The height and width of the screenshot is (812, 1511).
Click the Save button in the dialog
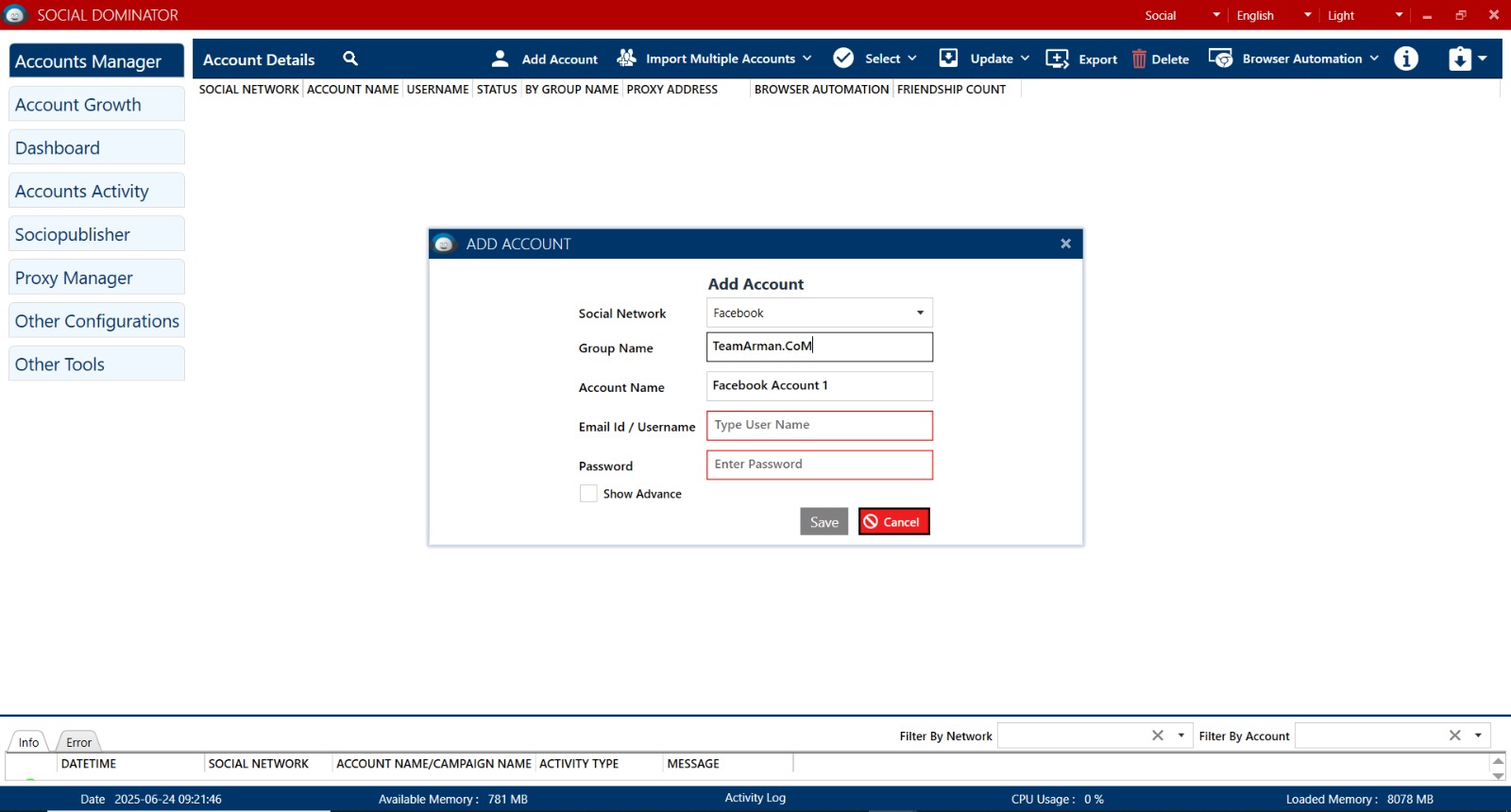point(824,522)
